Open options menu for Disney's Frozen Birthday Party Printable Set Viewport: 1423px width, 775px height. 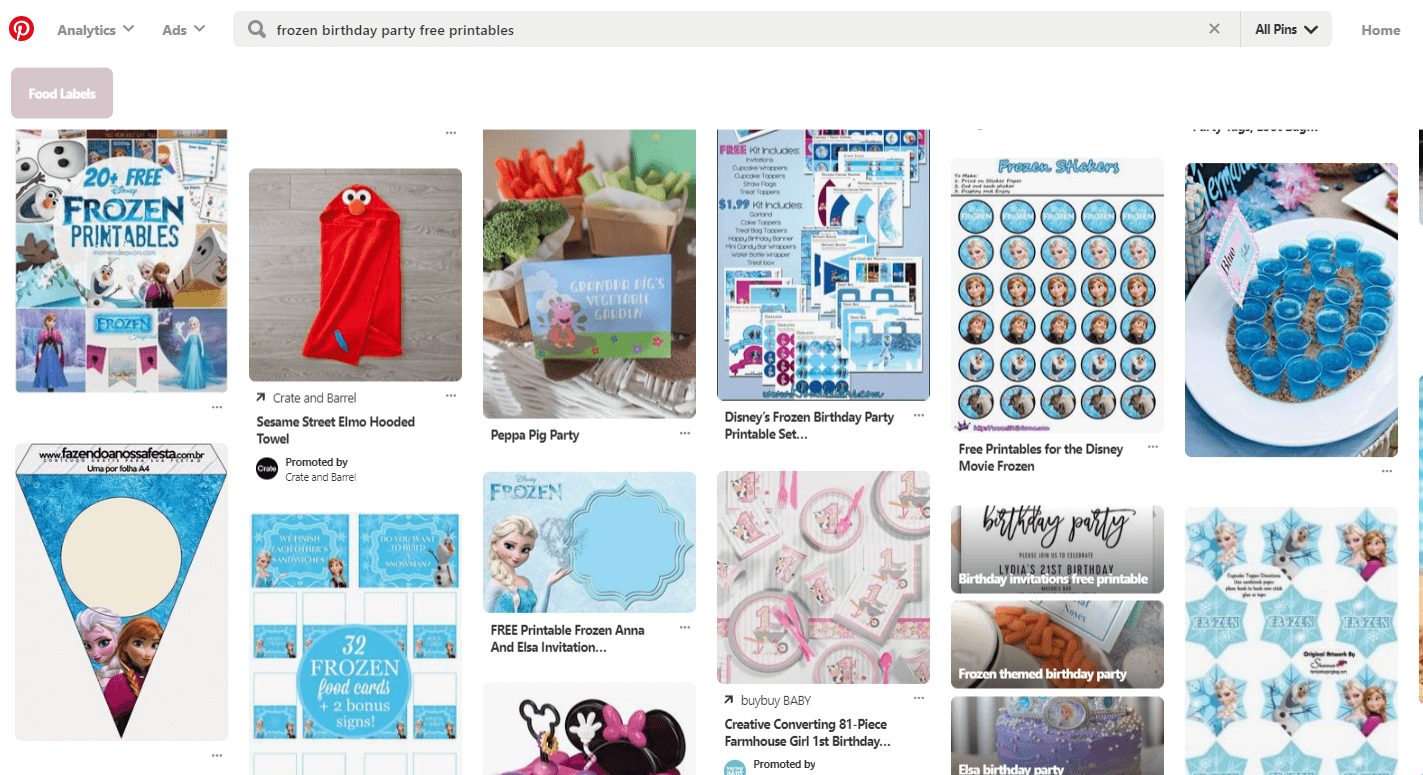click(919, 416)
